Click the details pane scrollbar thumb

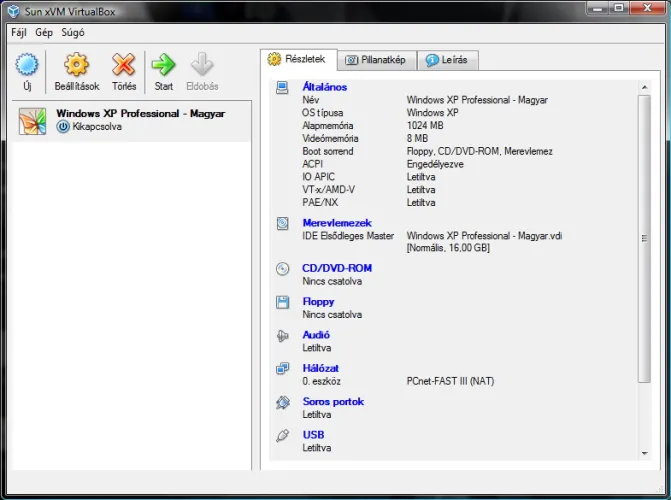click(644, 238)
